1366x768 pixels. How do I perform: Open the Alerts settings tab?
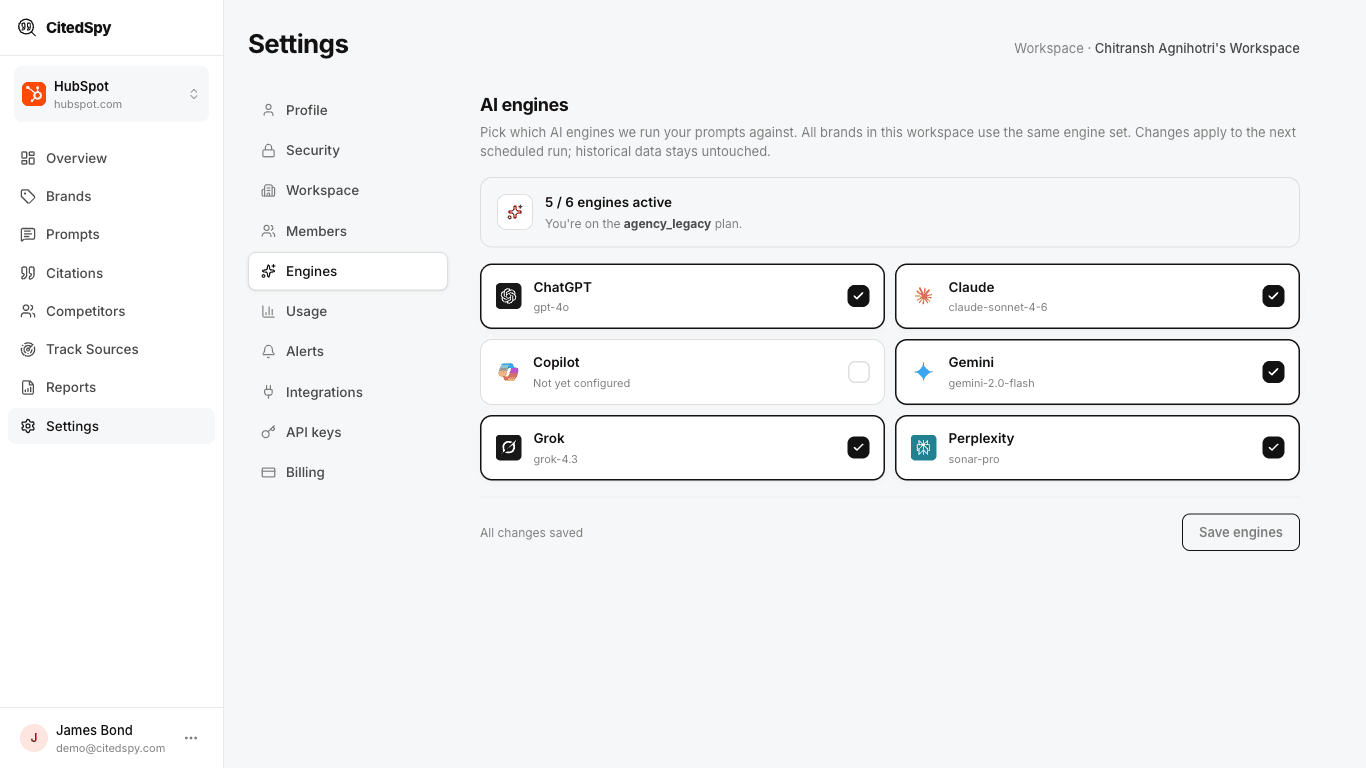348,351
